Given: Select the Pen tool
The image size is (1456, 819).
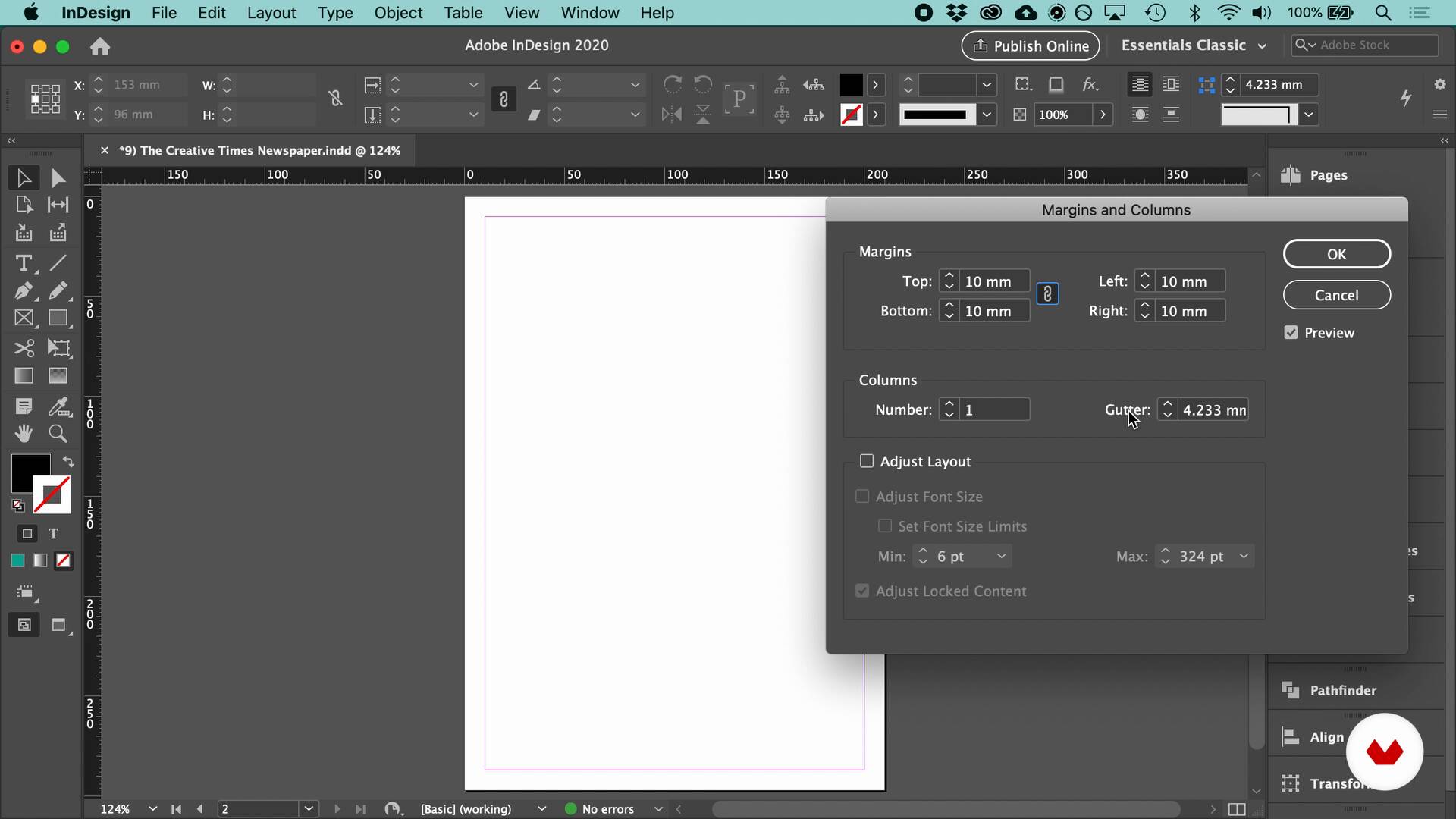Looking at the screenshot, I should [x=23, y=291].
